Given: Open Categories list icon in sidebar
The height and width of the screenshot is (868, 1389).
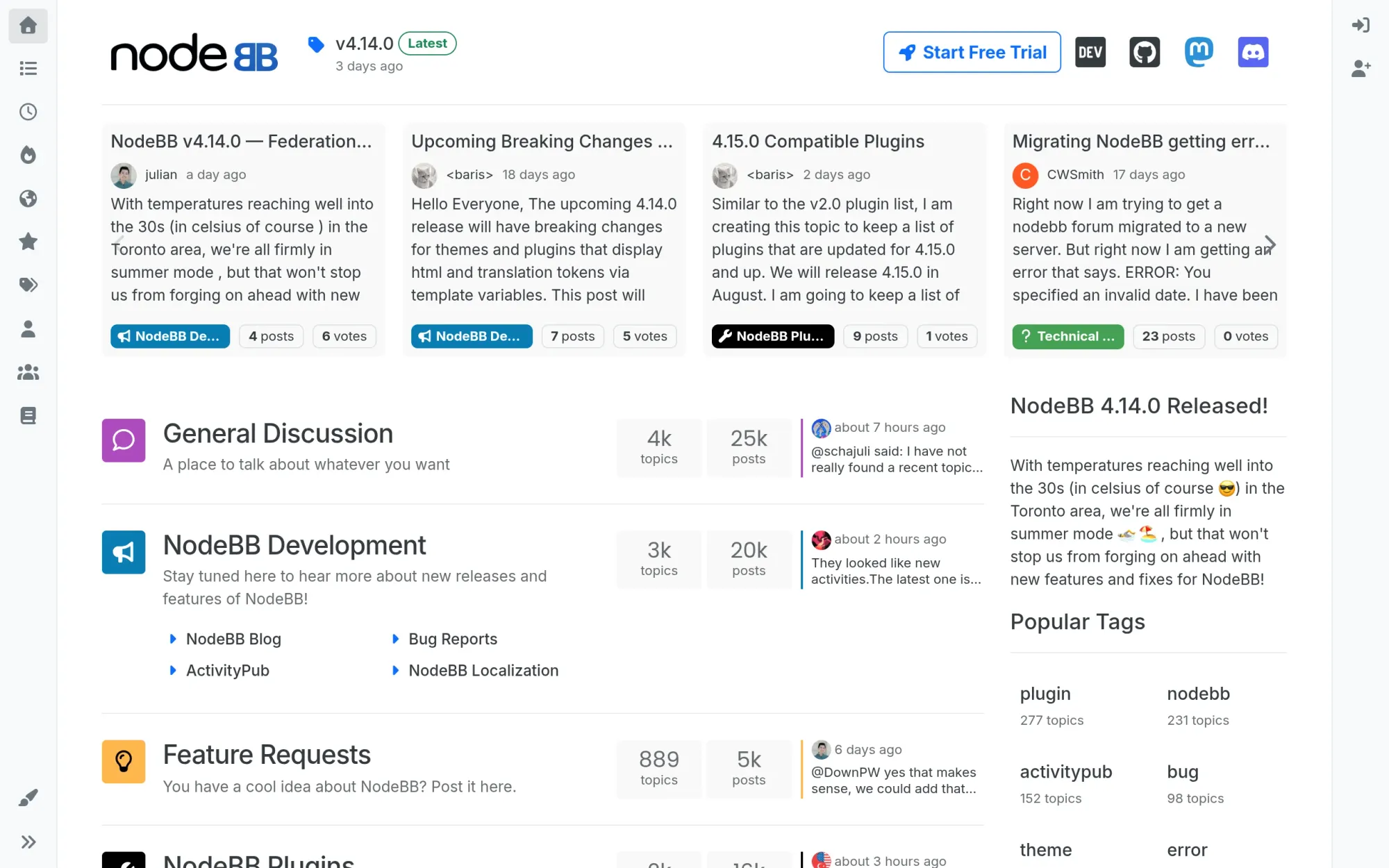Looking at the screenshot, I should [28, 68].
